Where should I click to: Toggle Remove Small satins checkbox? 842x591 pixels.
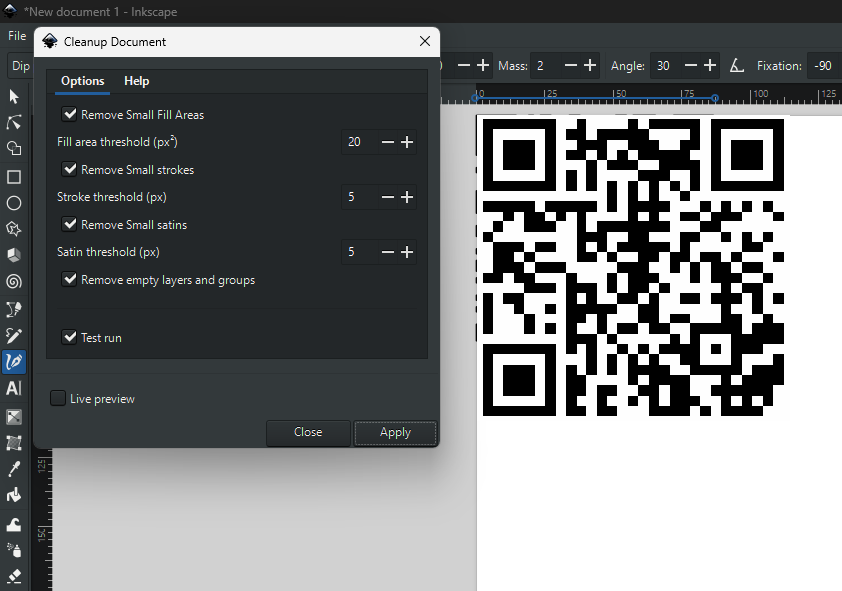(69, 224)
